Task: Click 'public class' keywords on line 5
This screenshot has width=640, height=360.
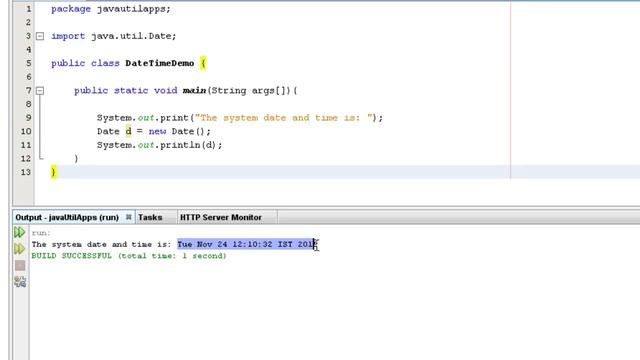Action: 85,63
